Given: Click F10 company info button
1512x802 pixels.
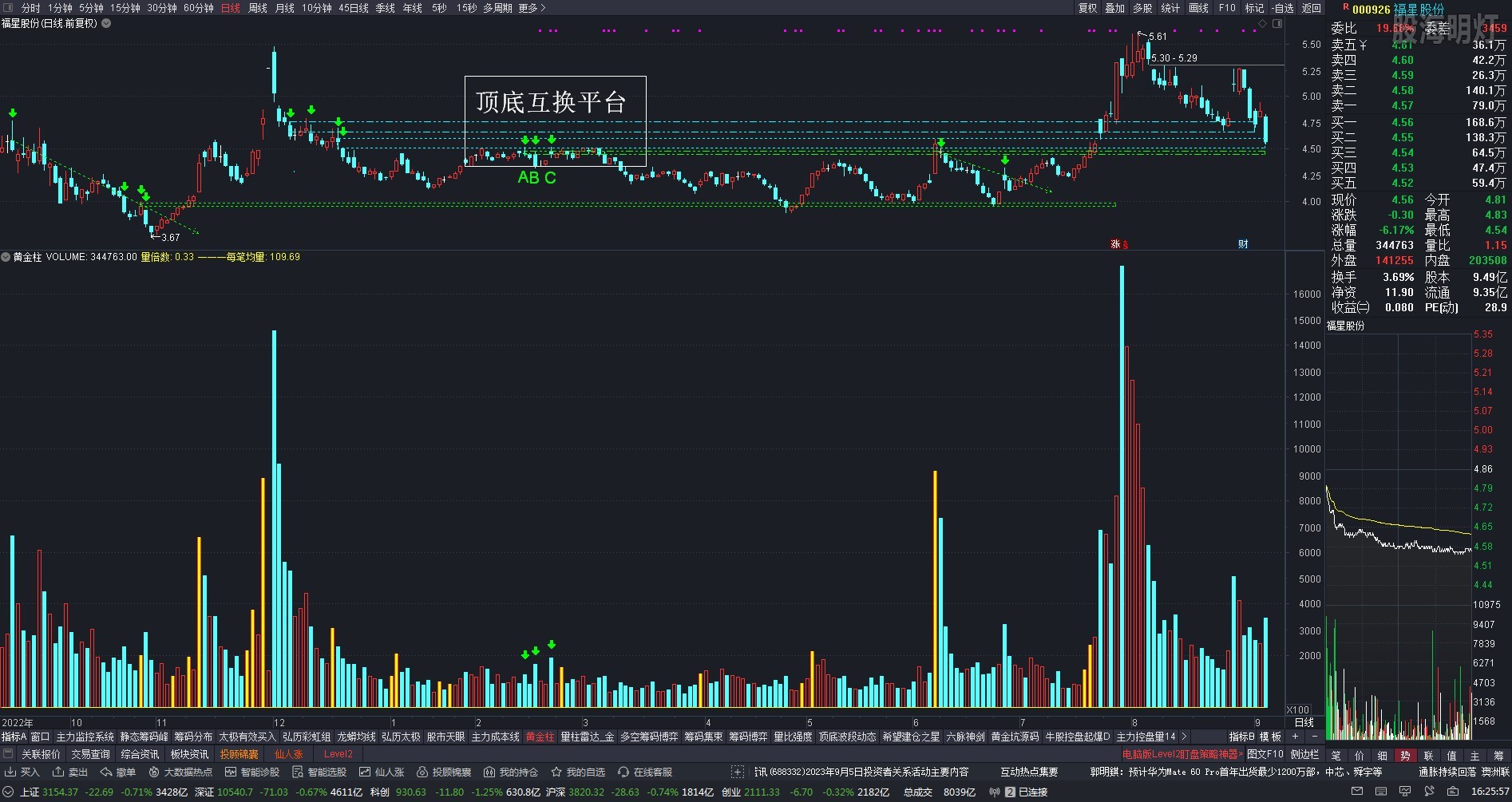Looking at the screenshot, I should coord(1227,8).
